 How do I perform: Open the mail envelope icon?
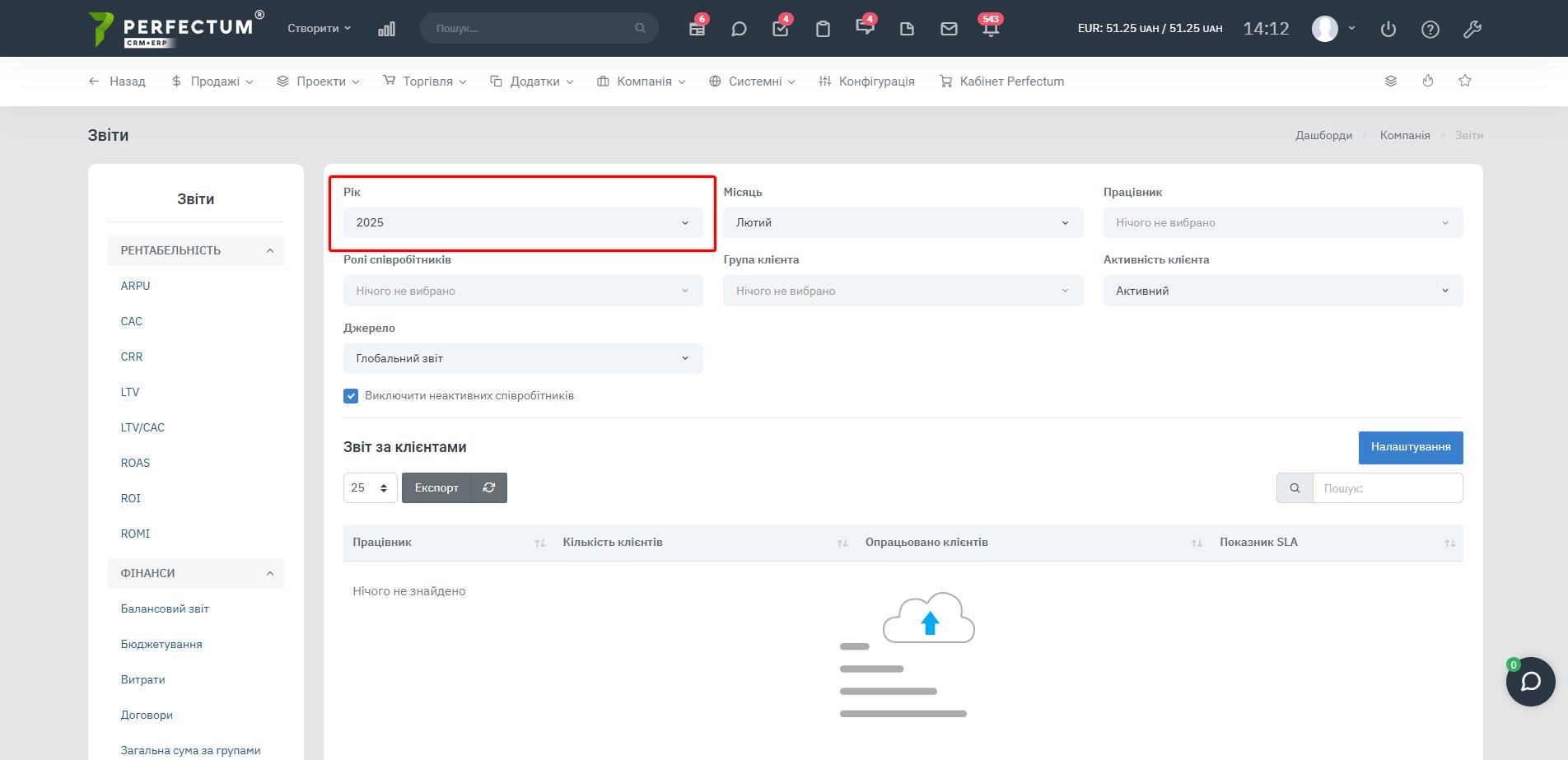coord(949,29)
